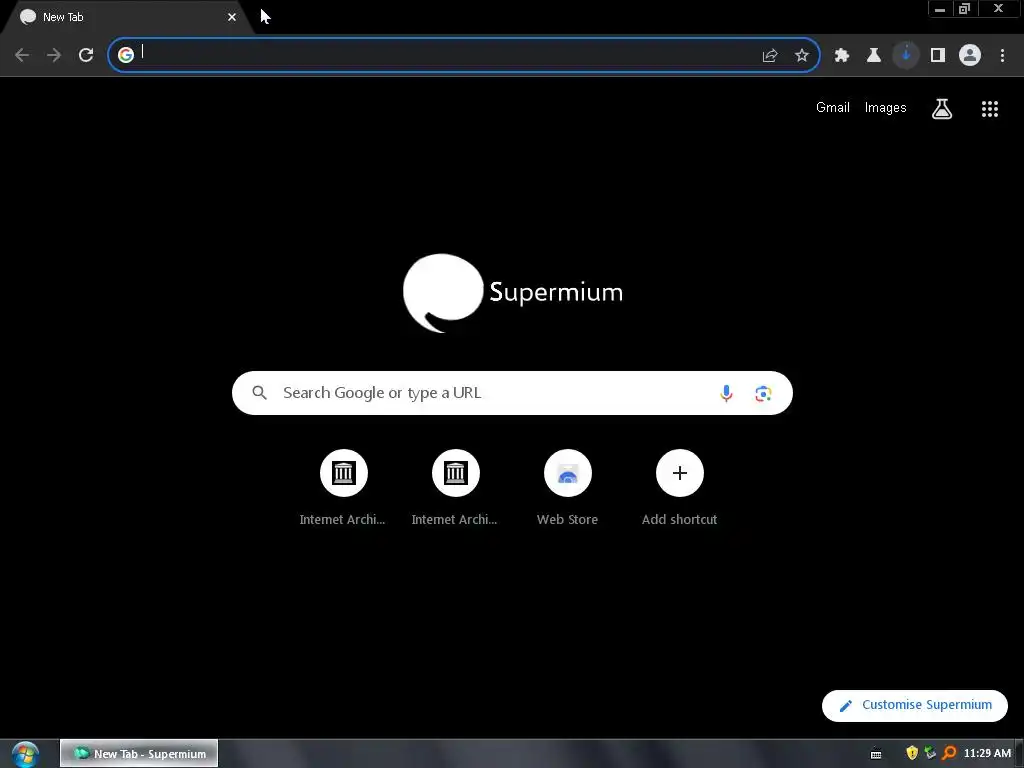Screen dimensions: 1024x768
Task: Go back using the back arrow
Action: pyautogui.click(x=22, y=55)
